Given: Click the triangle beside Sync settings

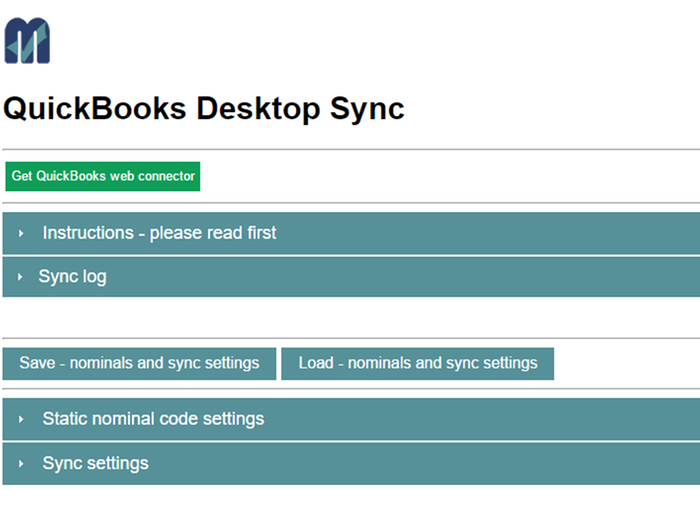Looking at the screenshot, I should click(21, 464).
